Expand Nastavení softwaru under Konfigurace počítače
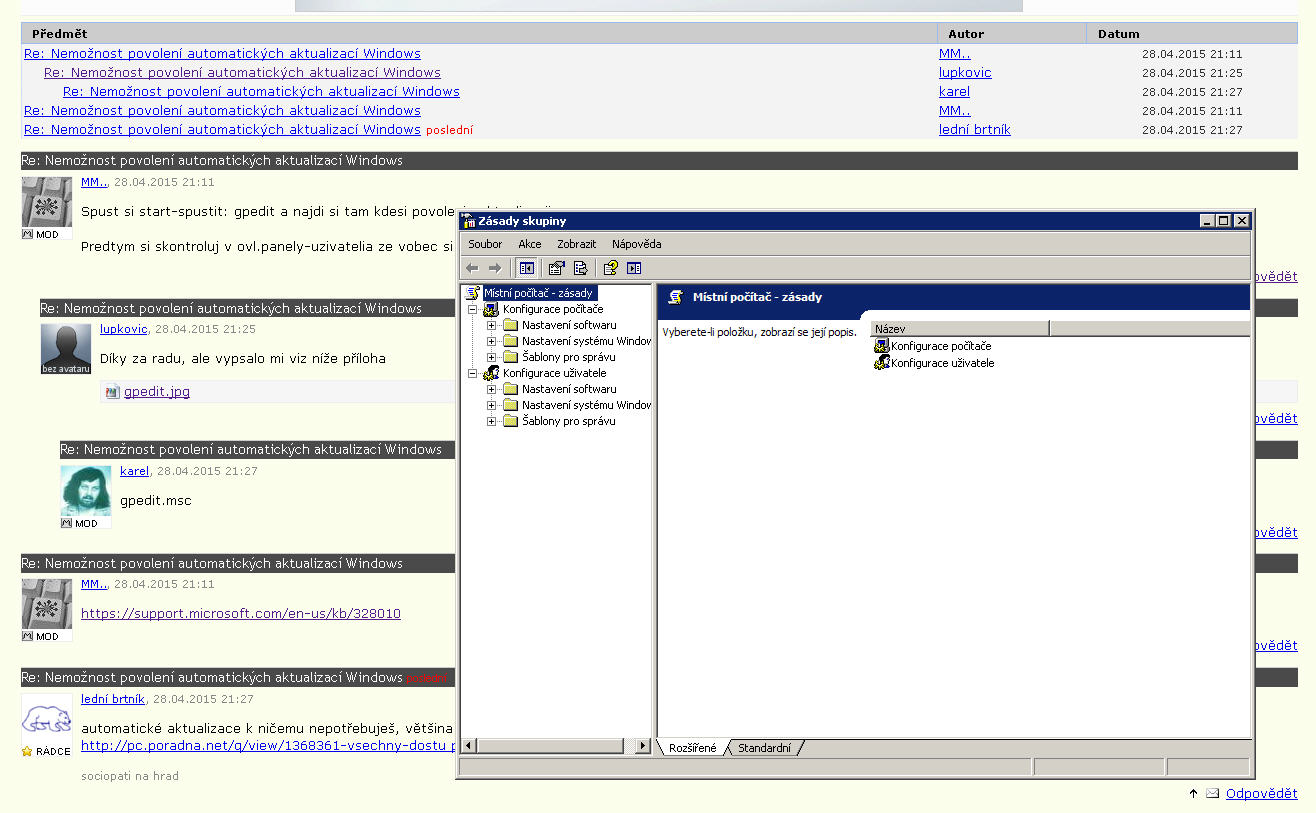 point(491,325)
